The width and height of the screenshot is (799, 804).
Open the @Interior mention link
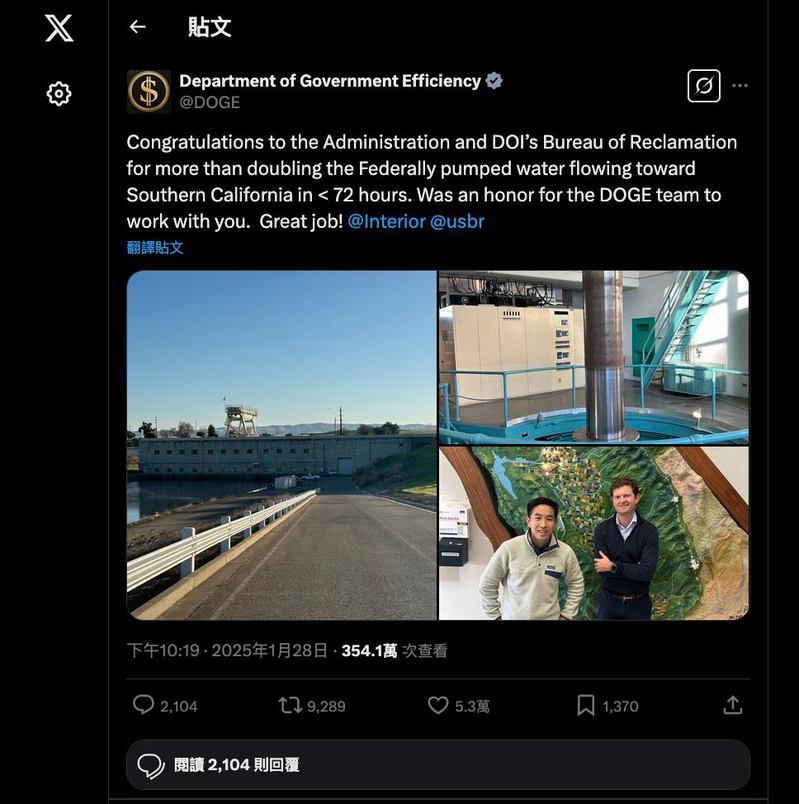pyautogui.click(x=386, y=221)
